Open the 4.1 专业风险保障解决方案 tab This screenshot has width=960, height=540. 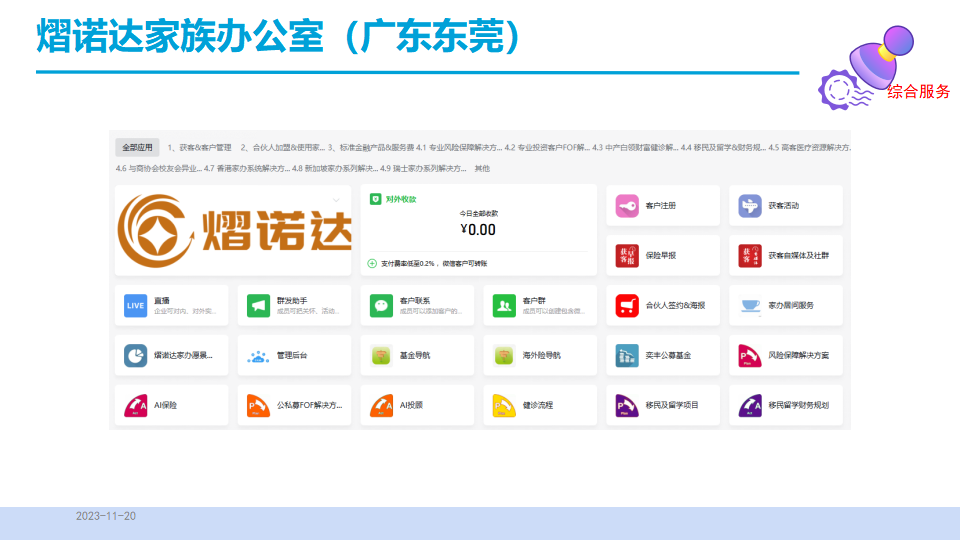[x=459, y=148]
